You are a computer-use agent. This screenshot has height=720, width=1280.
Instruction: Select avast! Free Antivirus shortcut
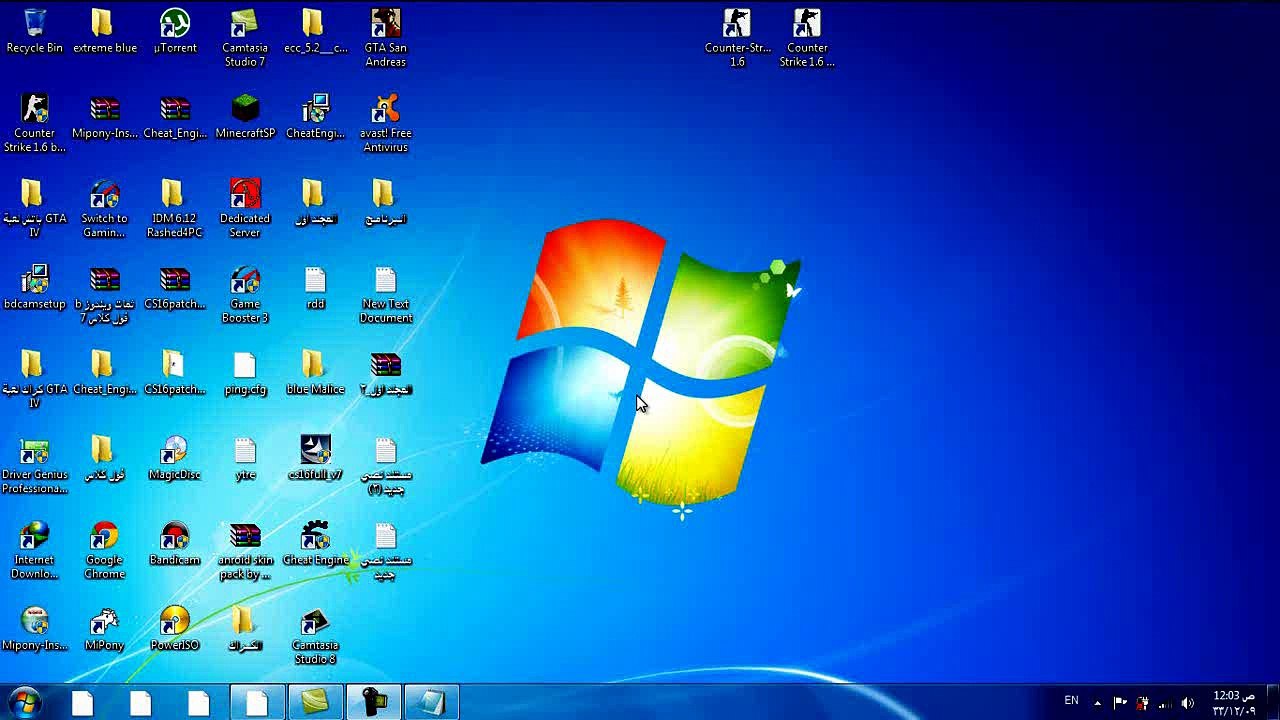pos(385,124)
